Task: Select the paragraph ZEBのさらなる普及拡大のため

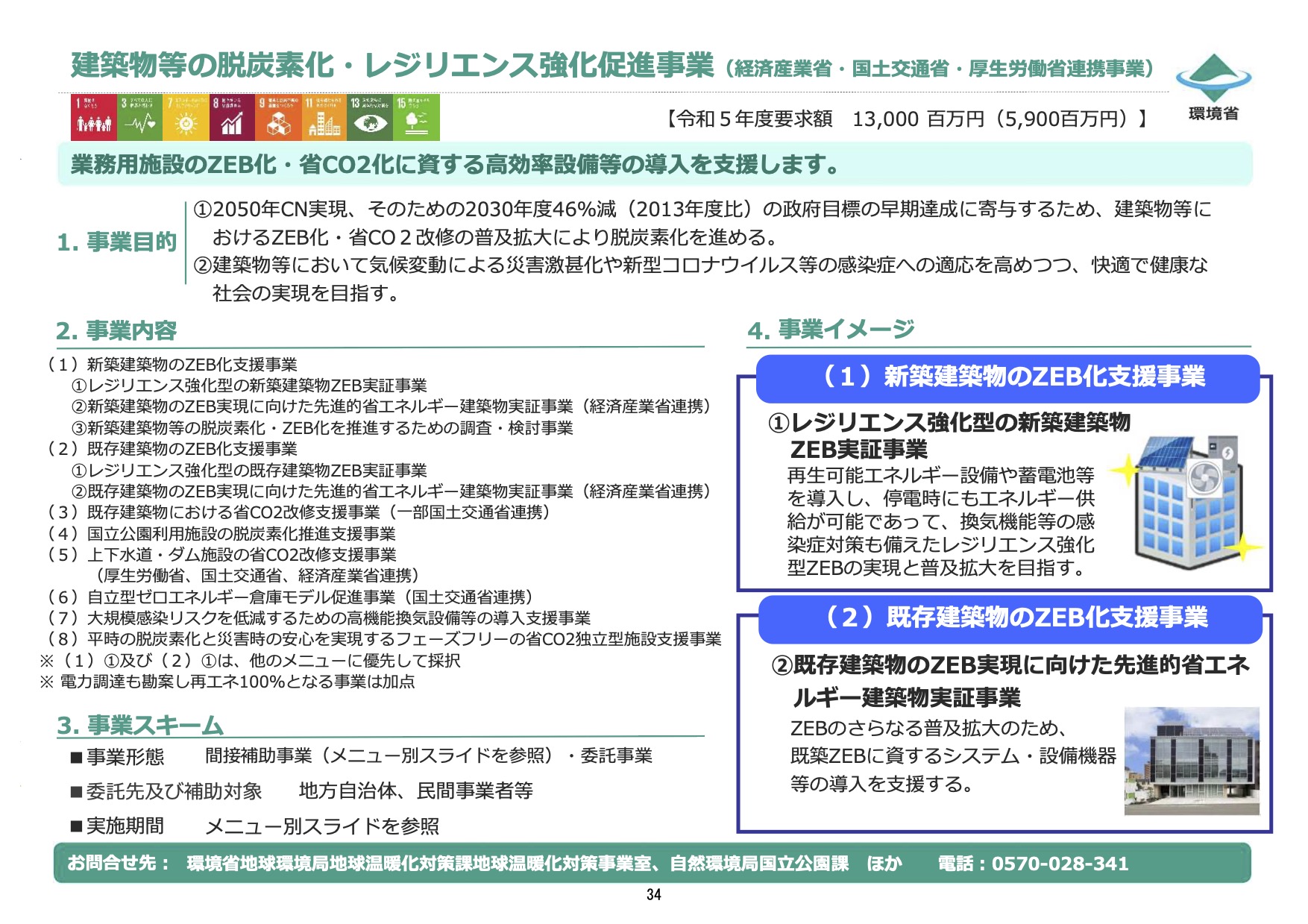Action: tap(954, 756)
